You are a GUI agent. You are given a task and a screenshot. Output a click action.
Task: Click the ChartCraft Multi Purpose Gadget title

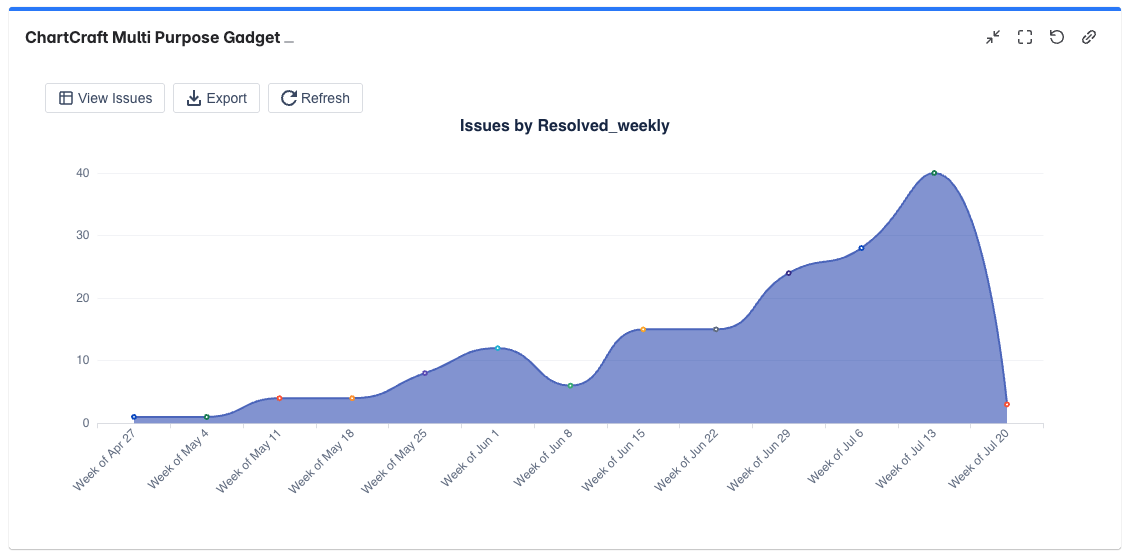click(153, 38)
